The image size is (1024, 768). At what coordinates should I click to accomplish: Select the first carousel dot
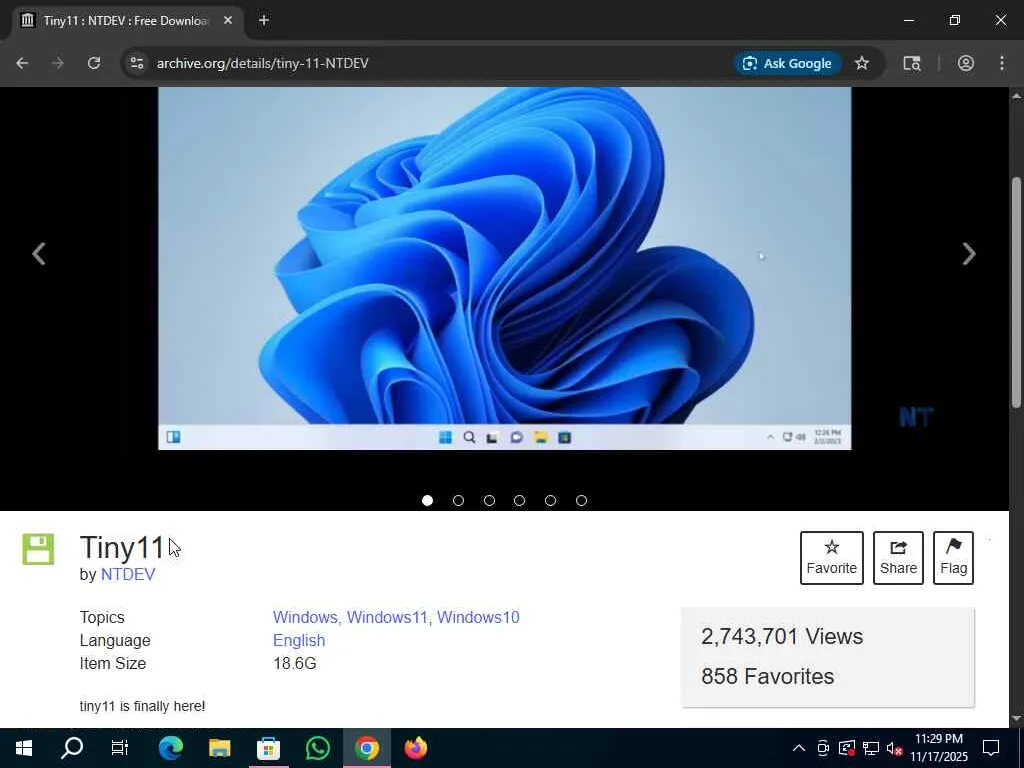pyautogui.click(x=427, y=500)
